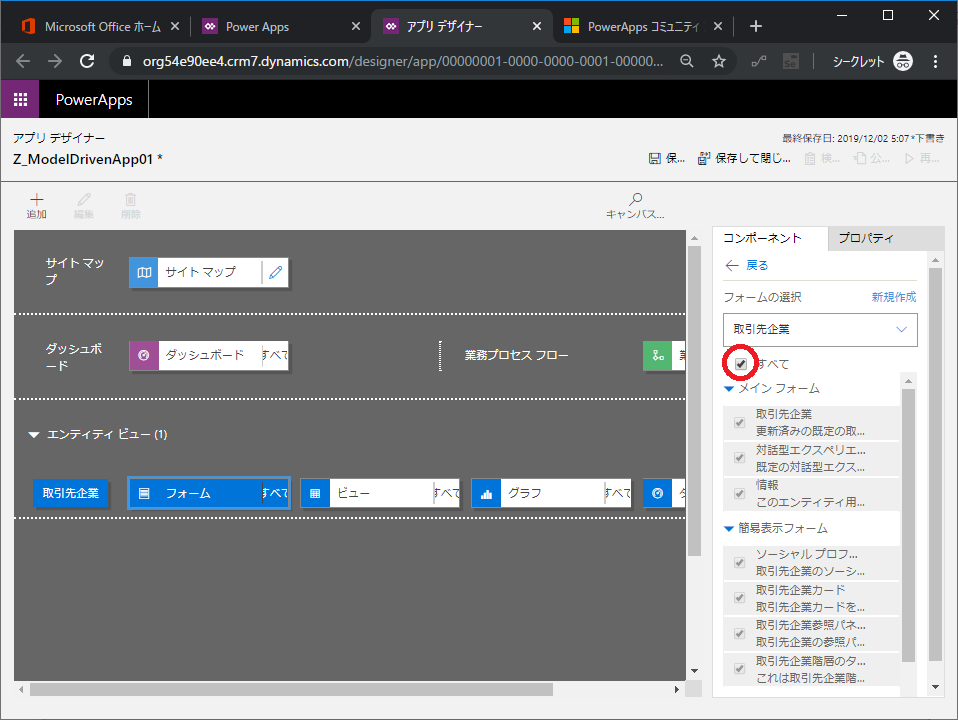Toggle the 取引先企業階層のタ... form checkbox
The image size is (958, 720).
click(x=739, y=669)
